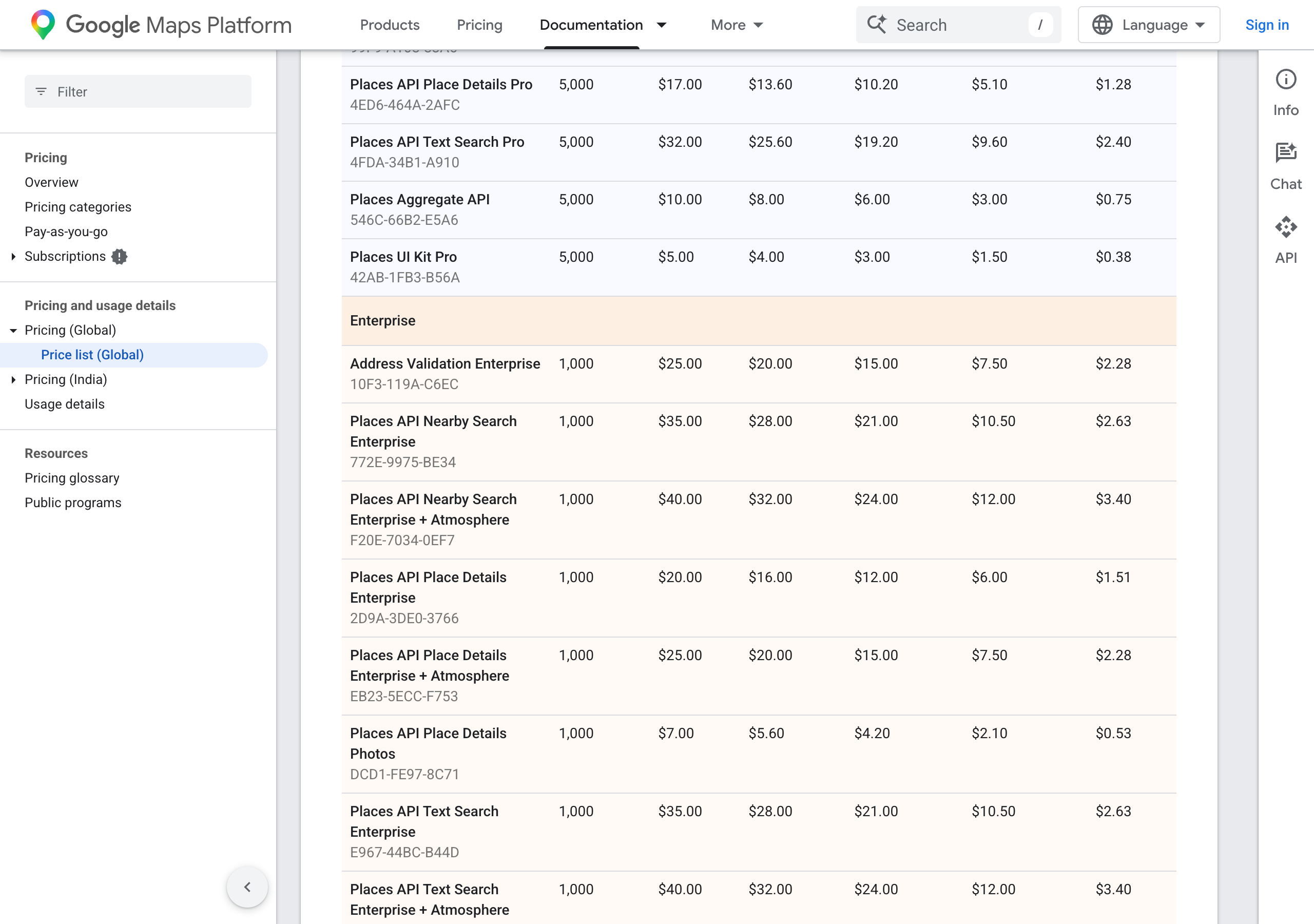
Task: Click Places API Place Details Pro row name
Action: [441, 85]
